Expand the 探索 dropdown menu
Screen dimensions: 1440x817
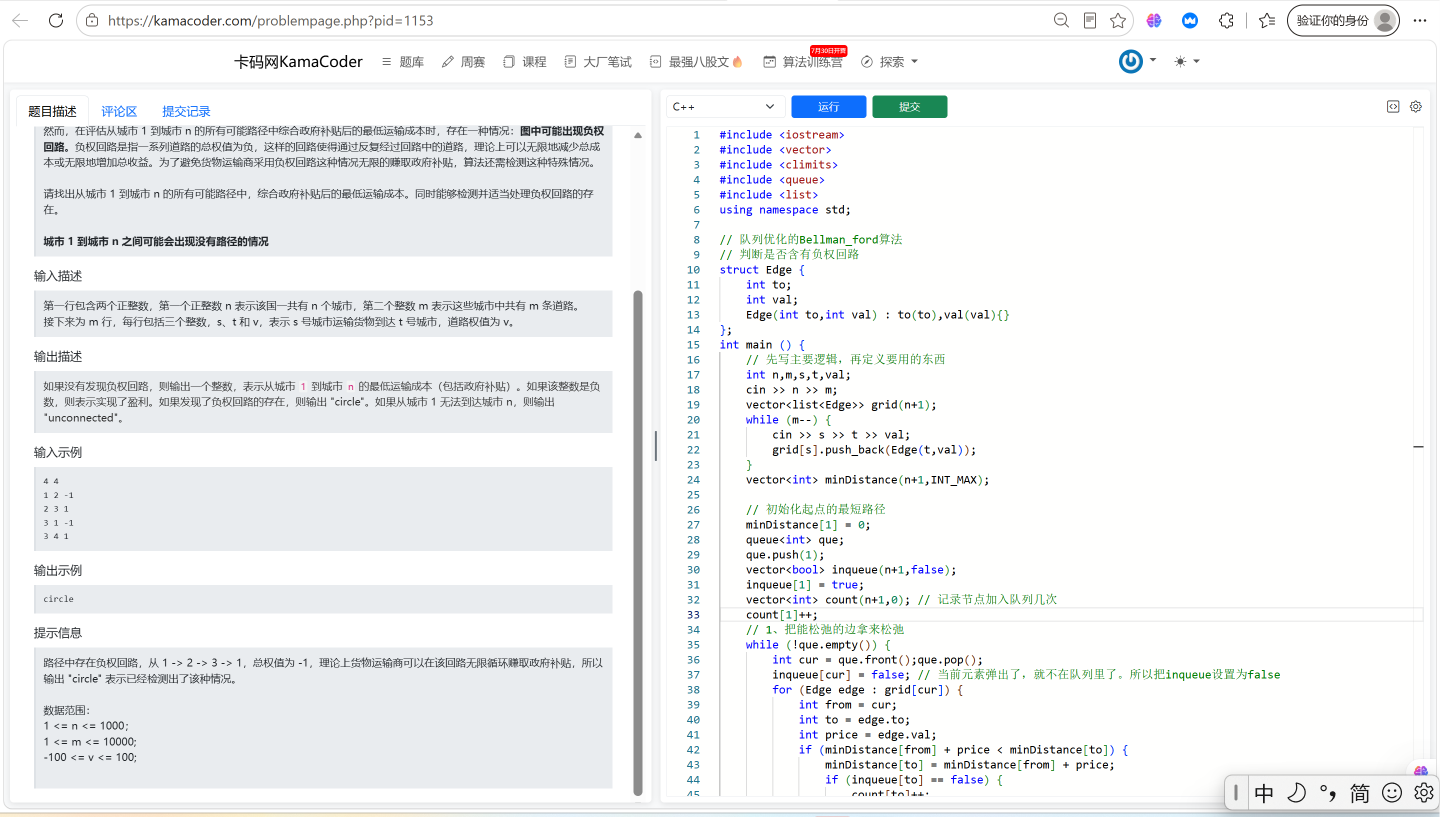889,62
